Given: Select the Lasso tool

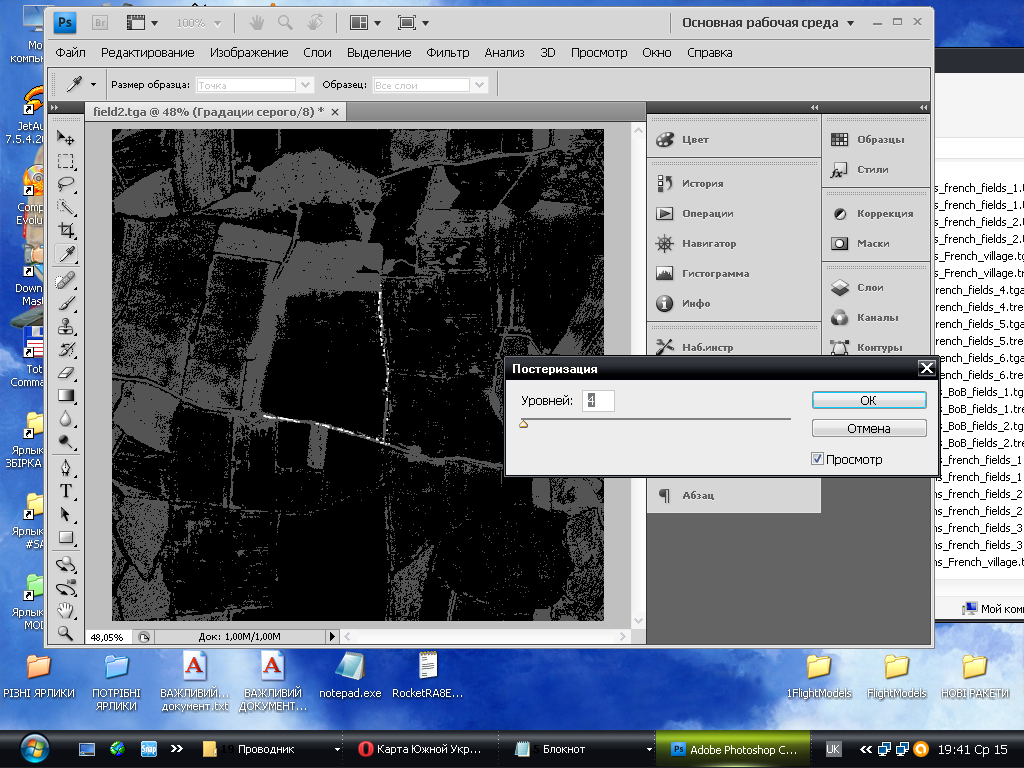Looking at the screenshot, I should 66,184.
